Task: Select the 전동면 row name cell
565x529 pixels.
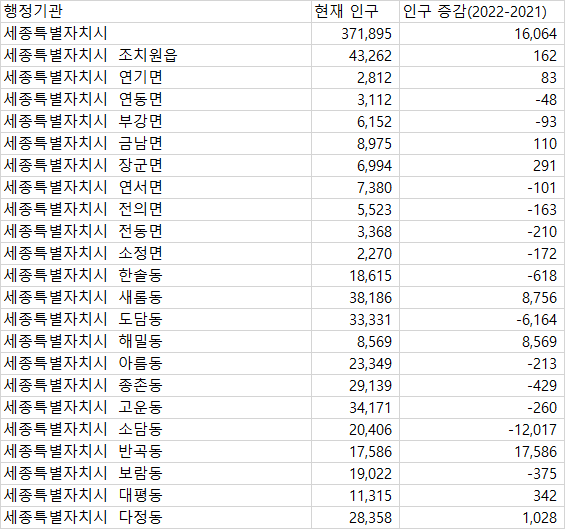Action: coord(156,232)
